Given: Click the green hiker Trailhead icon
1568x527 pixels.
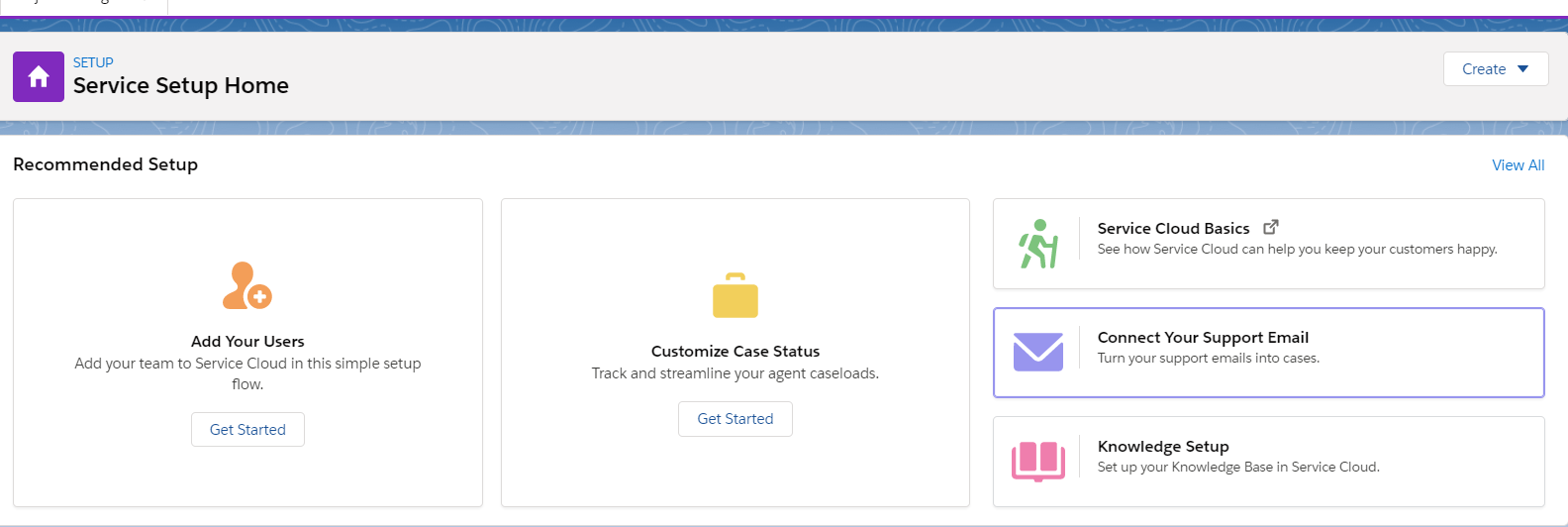Looking at the screenshot, I should tap(1038, 244).
